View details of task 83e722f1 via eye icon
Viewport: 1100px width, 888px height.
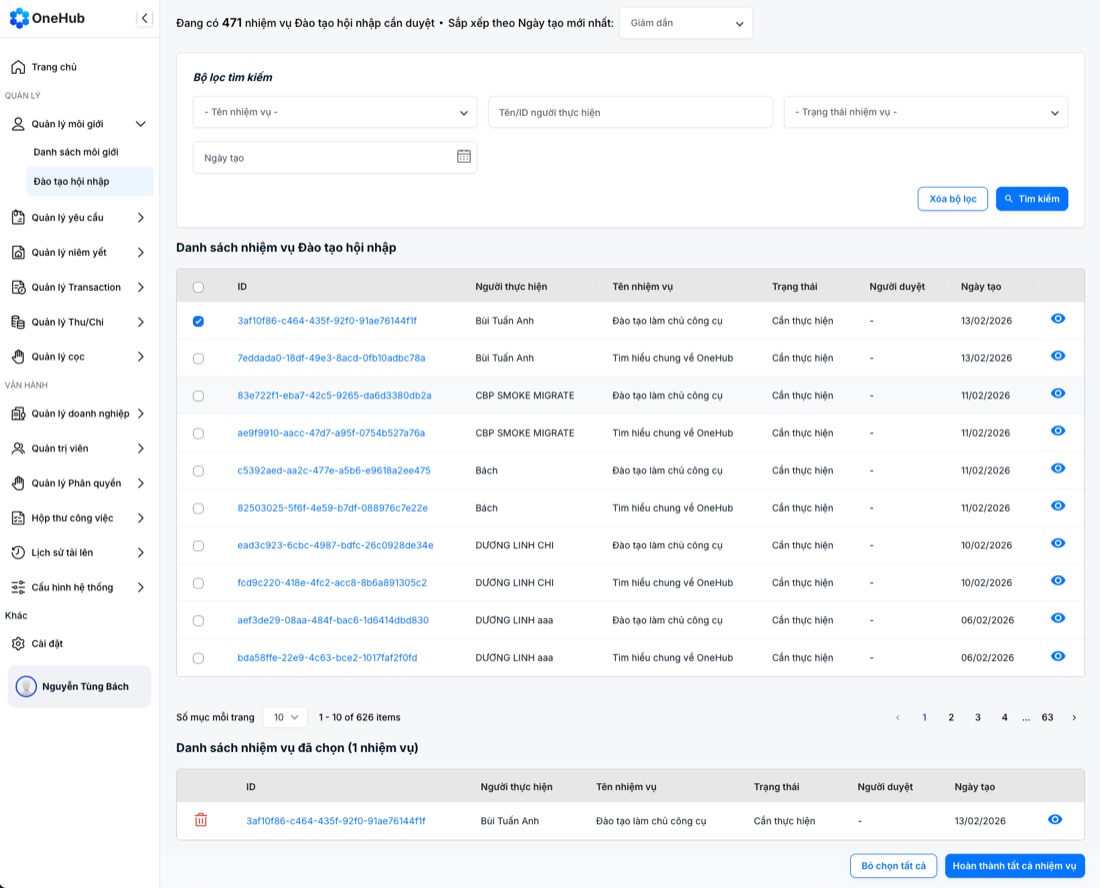pyautogui.click(x=1058, y=393)
